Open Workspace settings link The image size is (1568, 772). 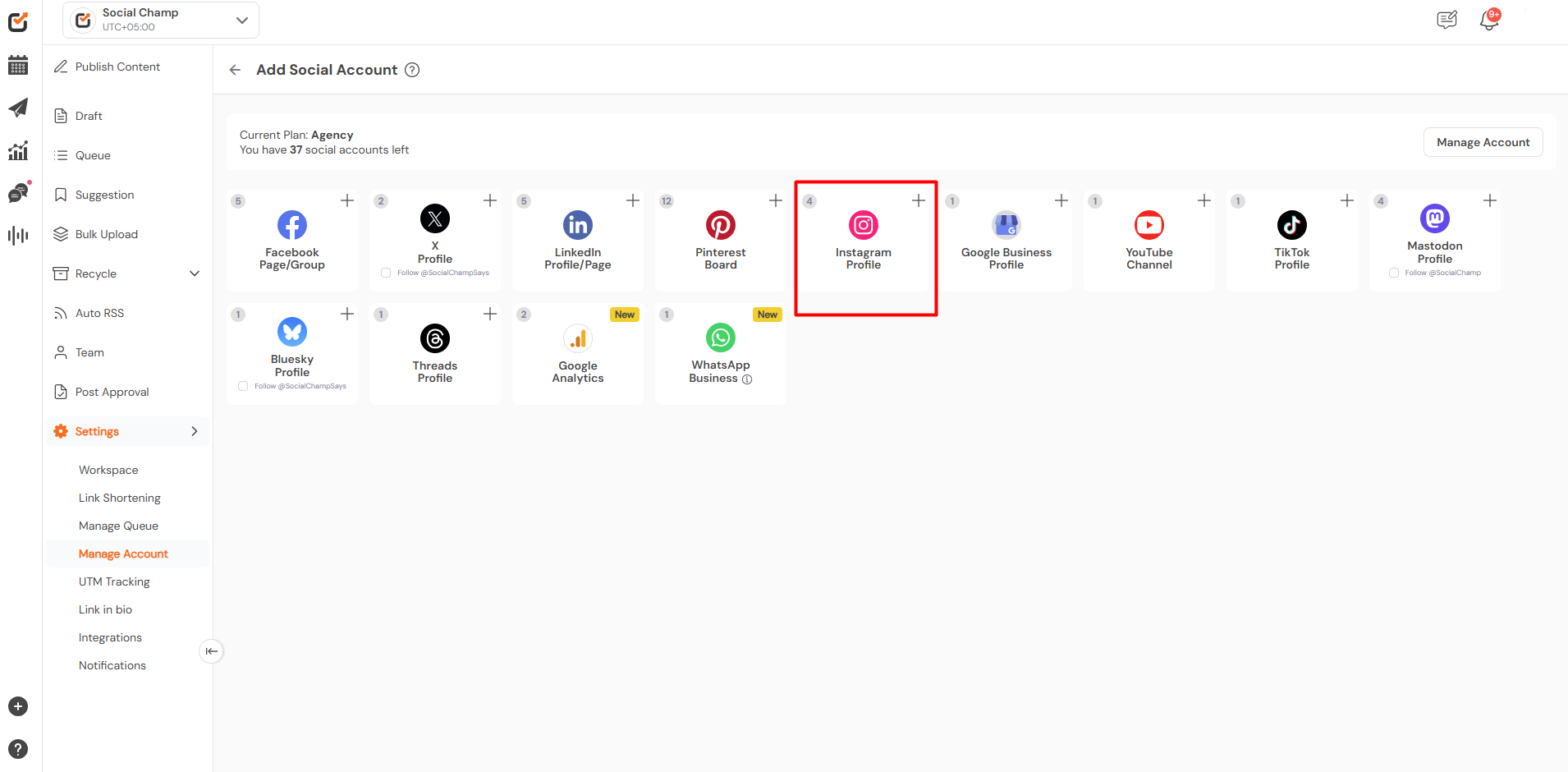[x=108, y=470]
